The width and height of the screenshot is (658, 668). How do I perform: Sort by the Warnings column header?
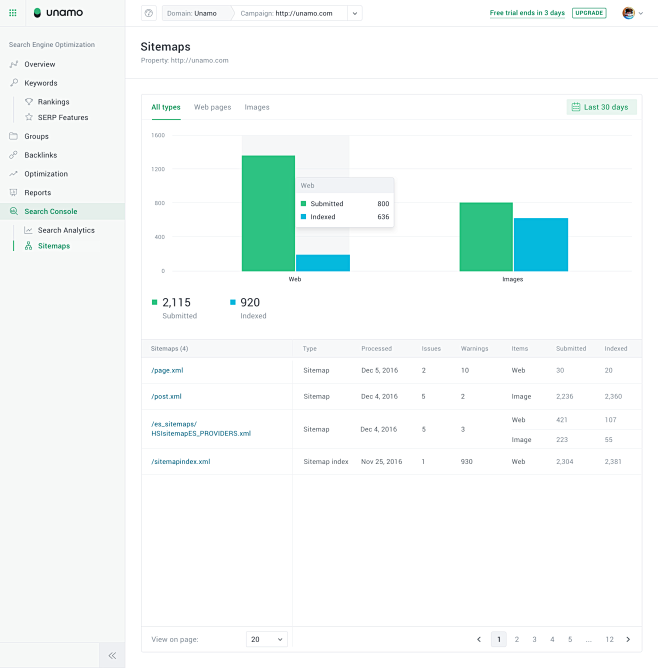tap(474, 348)
